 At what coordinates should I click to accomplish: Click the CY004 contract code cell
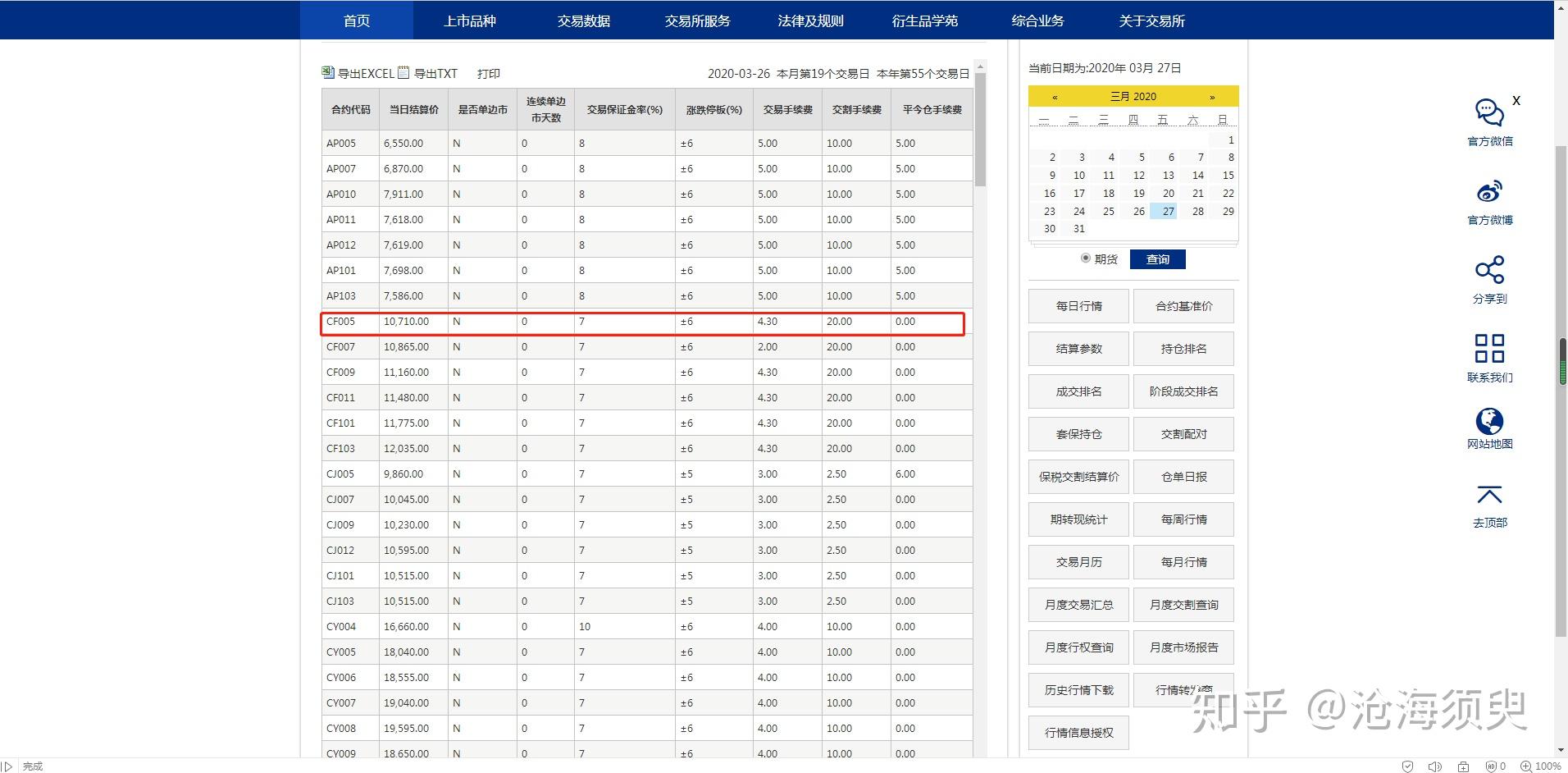350,627
